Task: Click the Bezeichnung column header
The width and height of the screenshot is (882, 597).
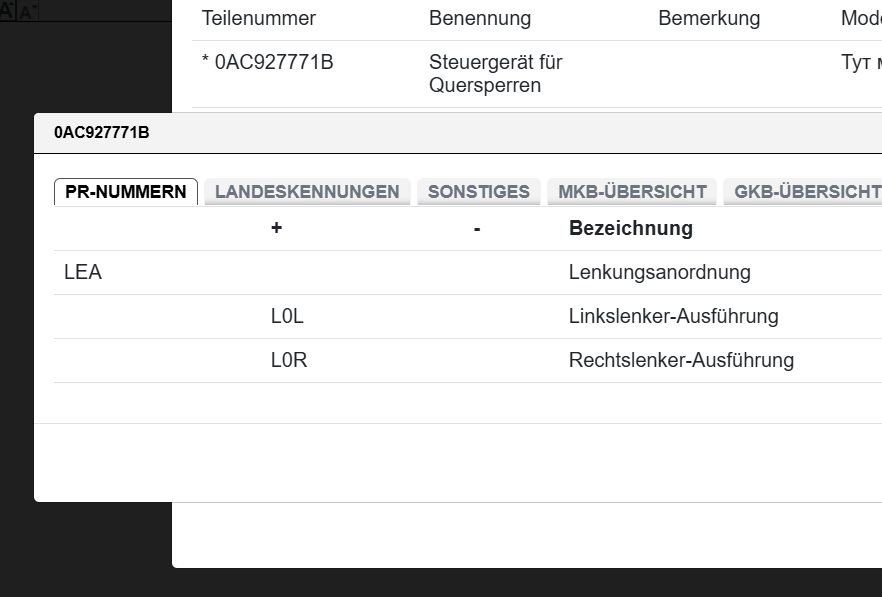Action: tap(630, 228)
